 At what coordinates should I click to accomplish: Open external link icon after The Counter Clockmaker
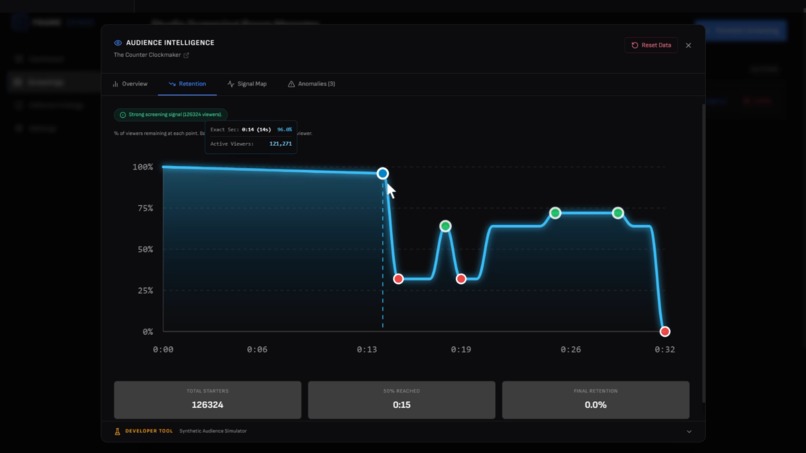coord(186,55)
